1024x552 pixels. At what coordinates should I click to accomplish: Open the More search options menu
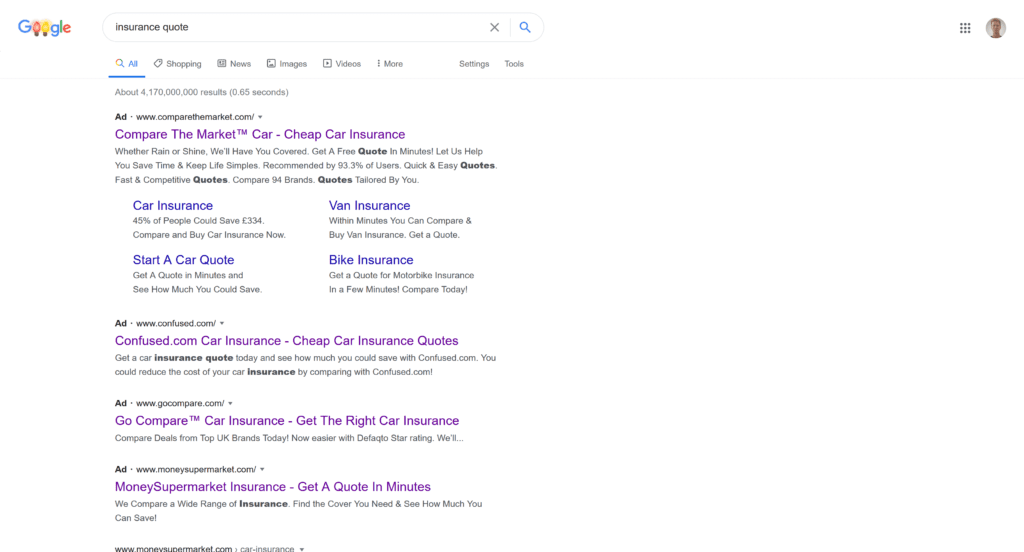pyautogui.click(x=390, y=64)
